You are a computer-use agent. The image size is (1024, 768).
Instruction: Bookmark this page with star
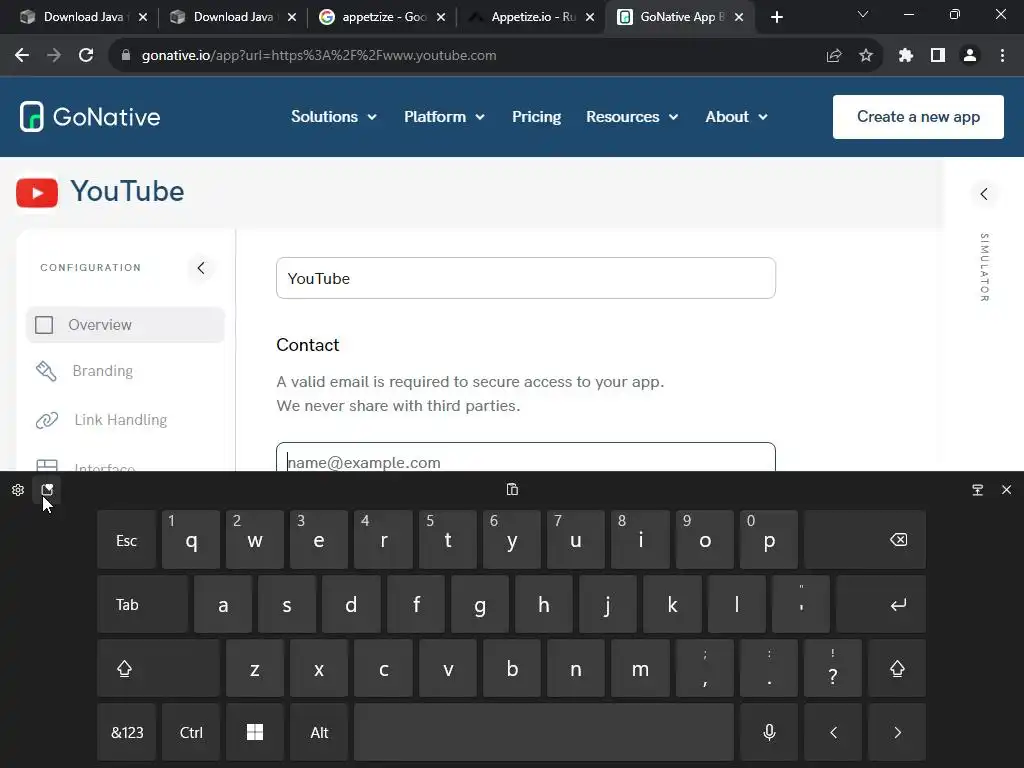[866, 56]
